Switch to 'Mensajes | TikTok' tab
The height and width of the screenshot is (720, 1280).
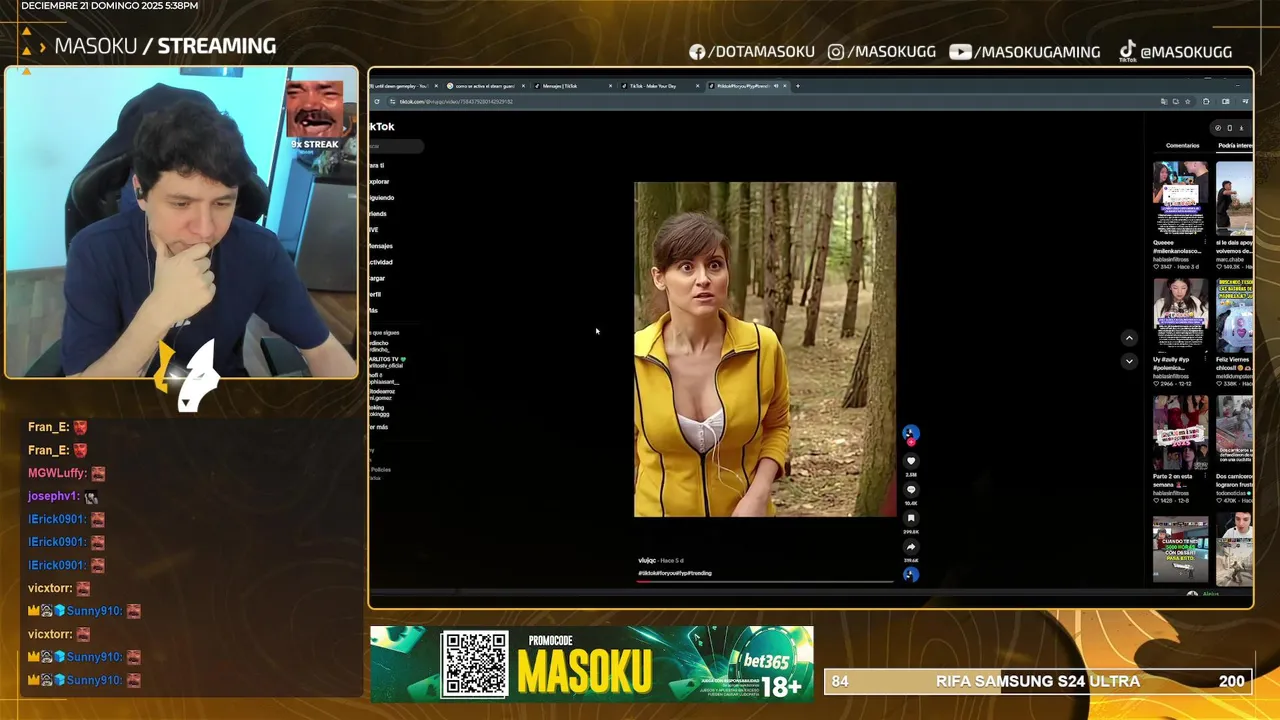(x=573, y=86)
